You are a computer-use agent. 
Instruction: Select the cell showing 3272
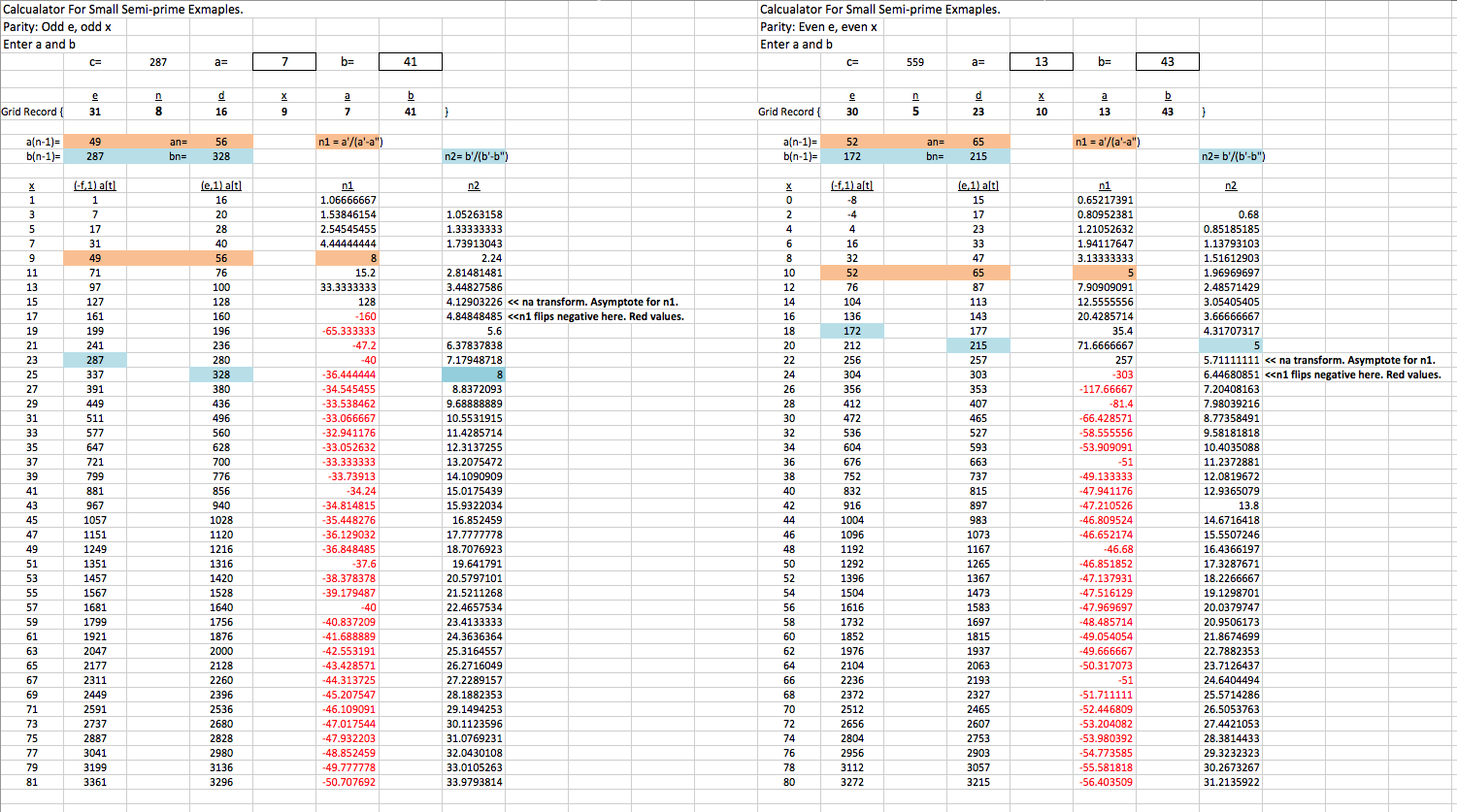(852, 782)
